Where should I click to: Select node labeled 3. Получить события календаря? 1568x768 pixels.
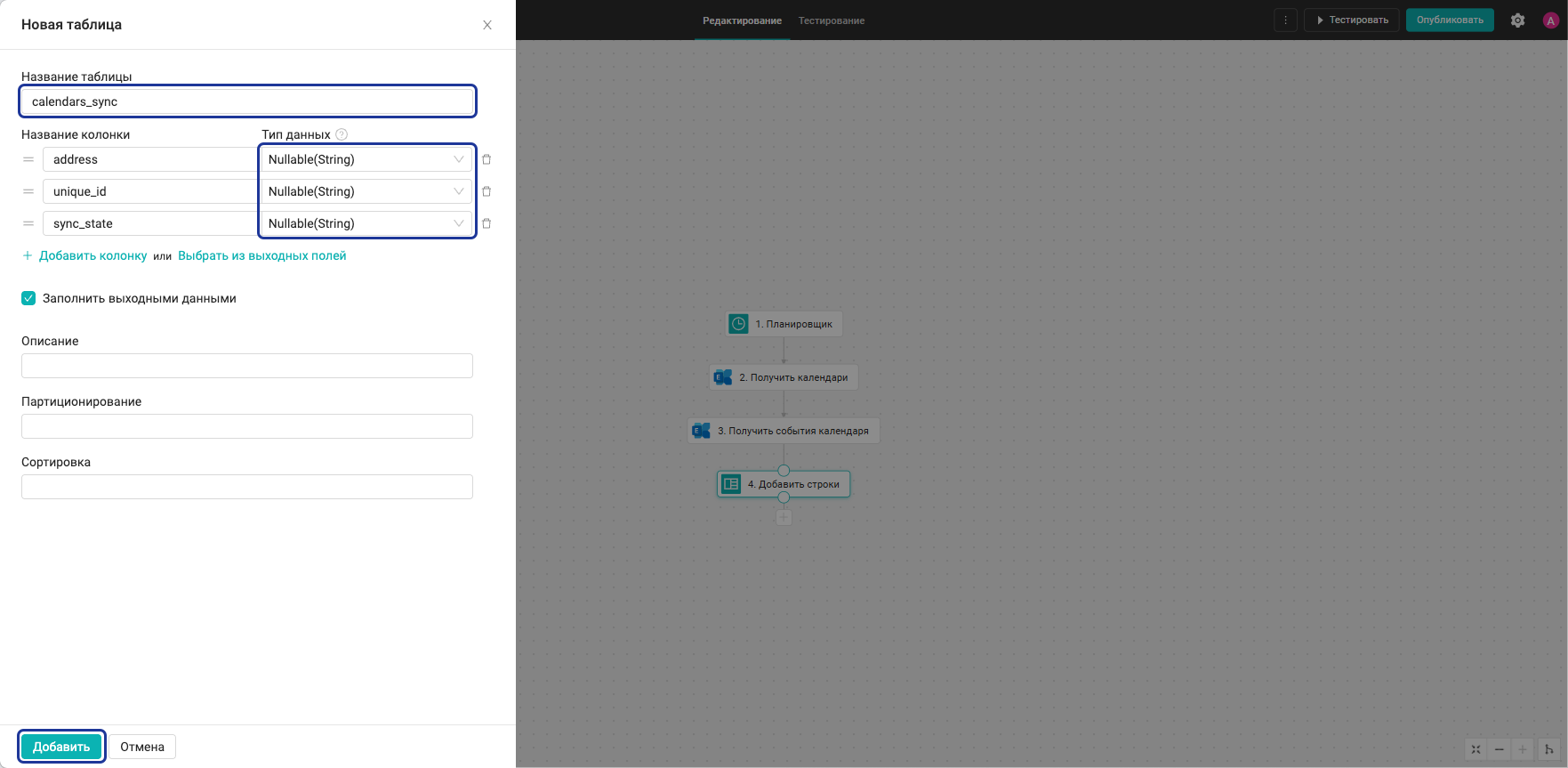pyautogui.click(x=784, y=431)
